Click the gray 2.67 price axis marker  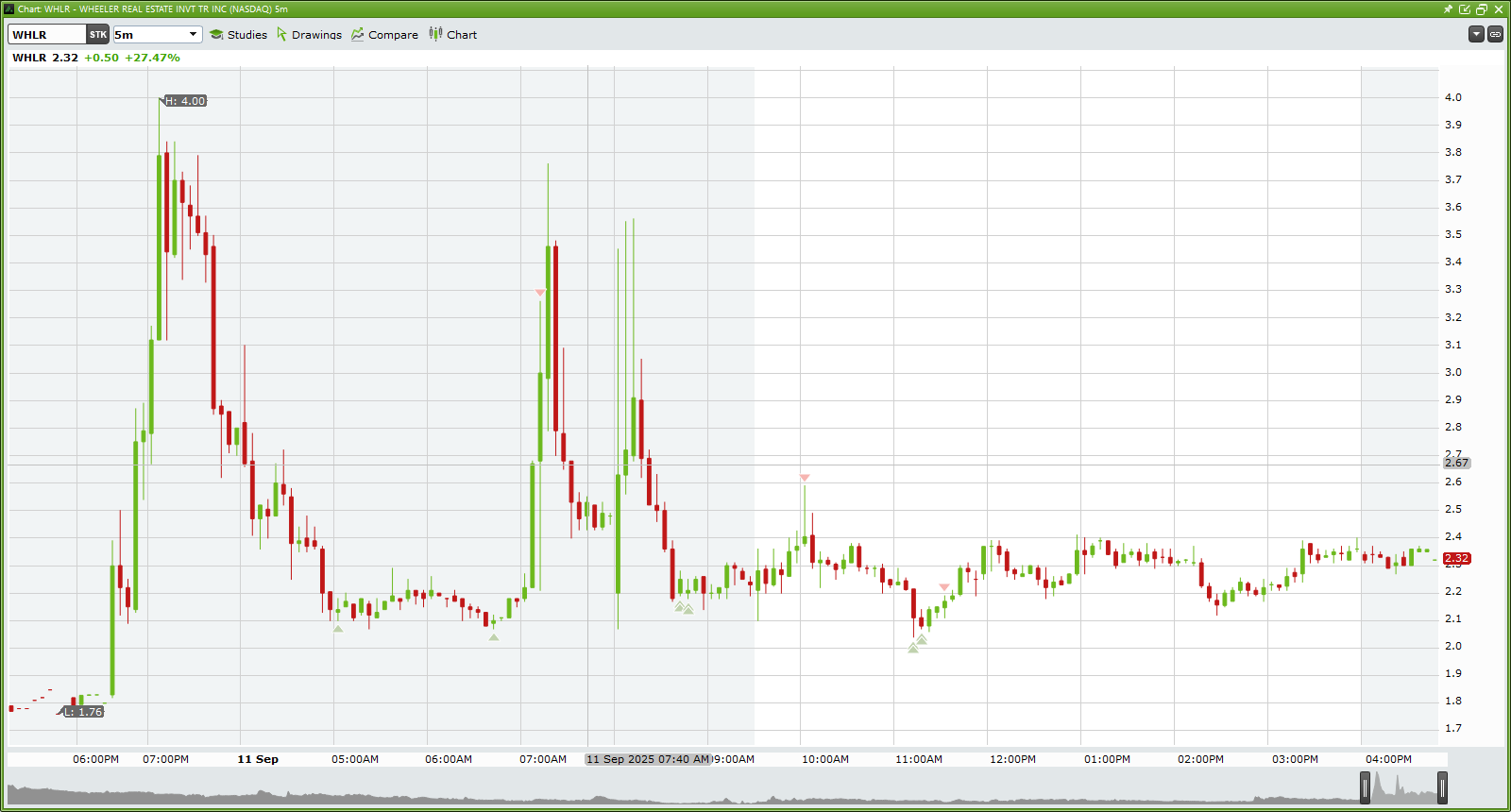[x=1456, y=463]
